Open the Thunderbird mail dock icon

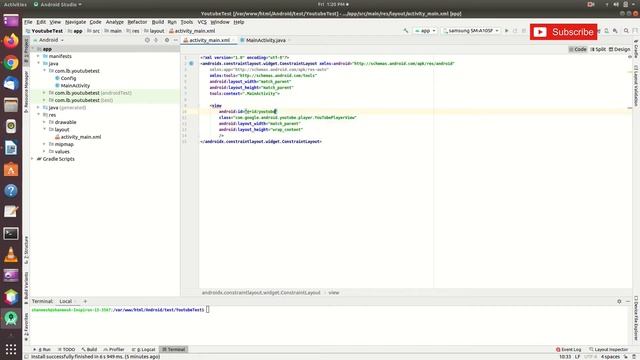[x=11, y=84]
